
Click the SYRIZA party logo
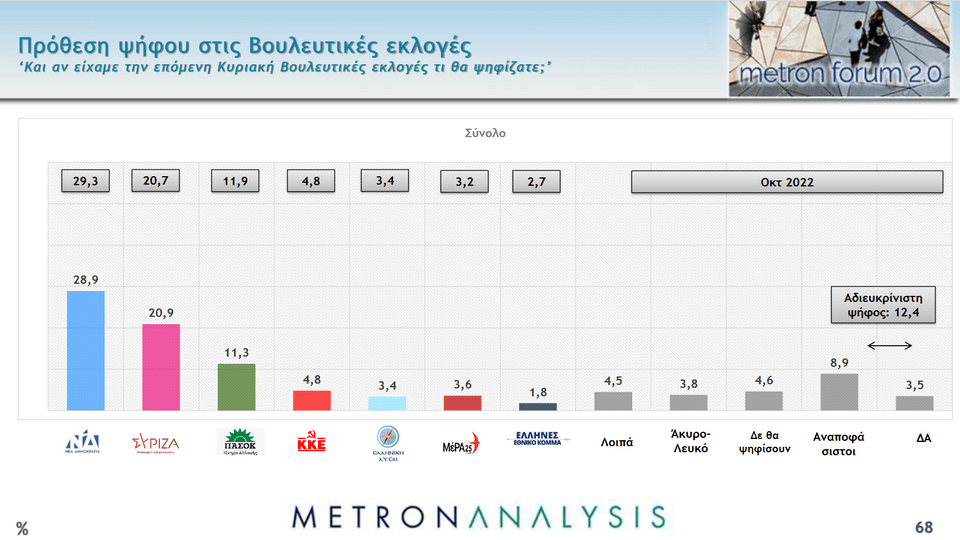(x=156, y=443)
